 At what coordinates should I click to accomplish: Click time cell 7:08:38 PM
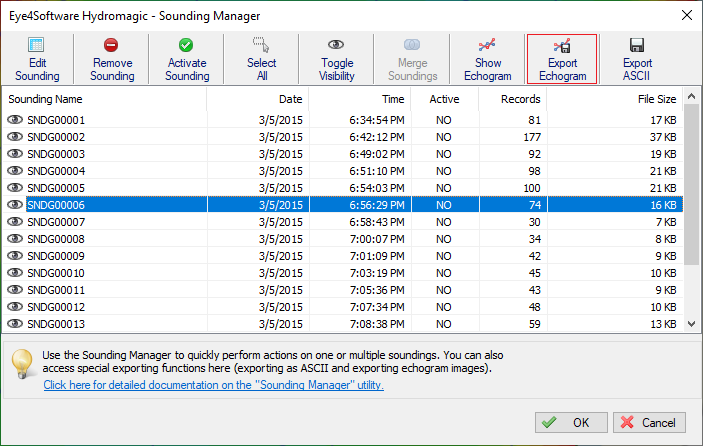(377, 324)
